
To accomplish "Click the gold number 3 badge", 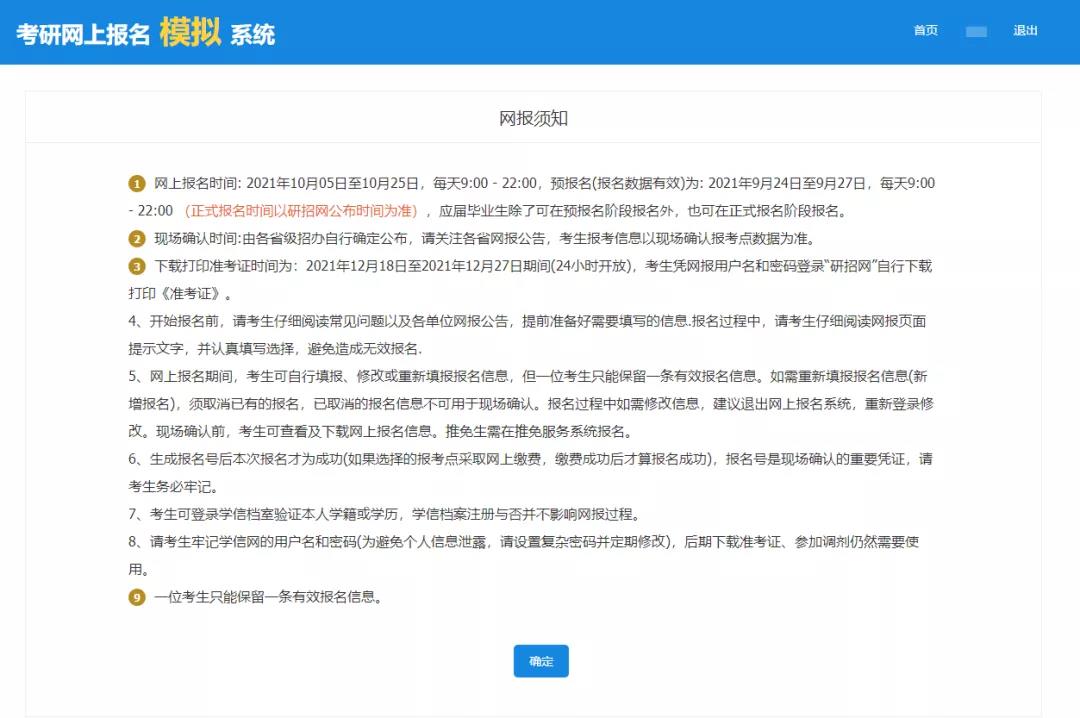I will tap(137, 267).
